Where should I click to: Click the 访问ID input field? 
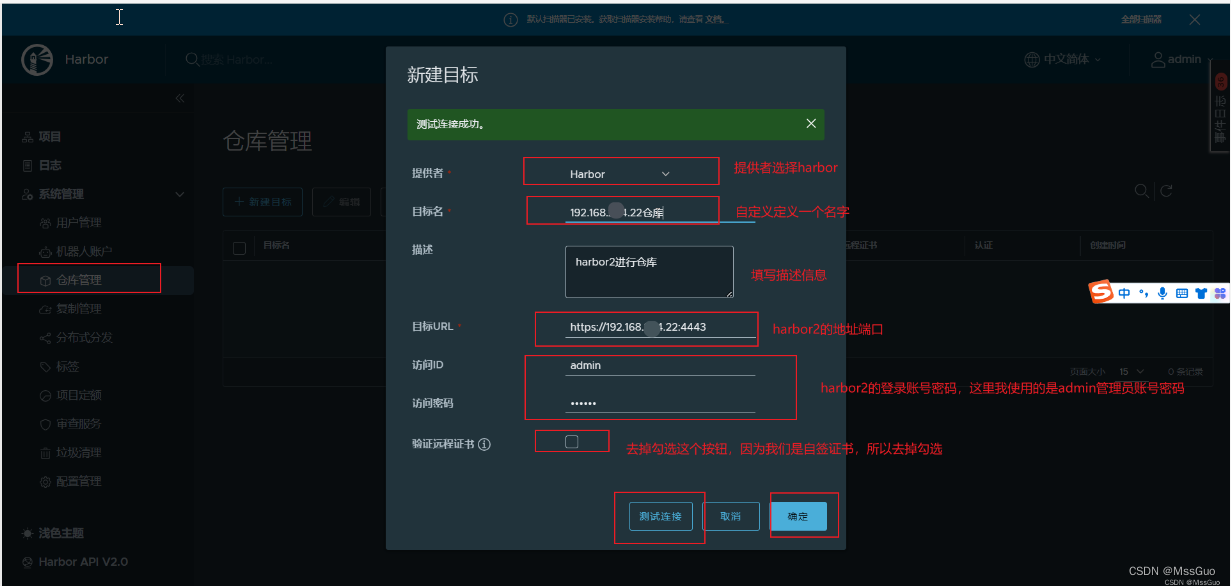pos(660,366)
